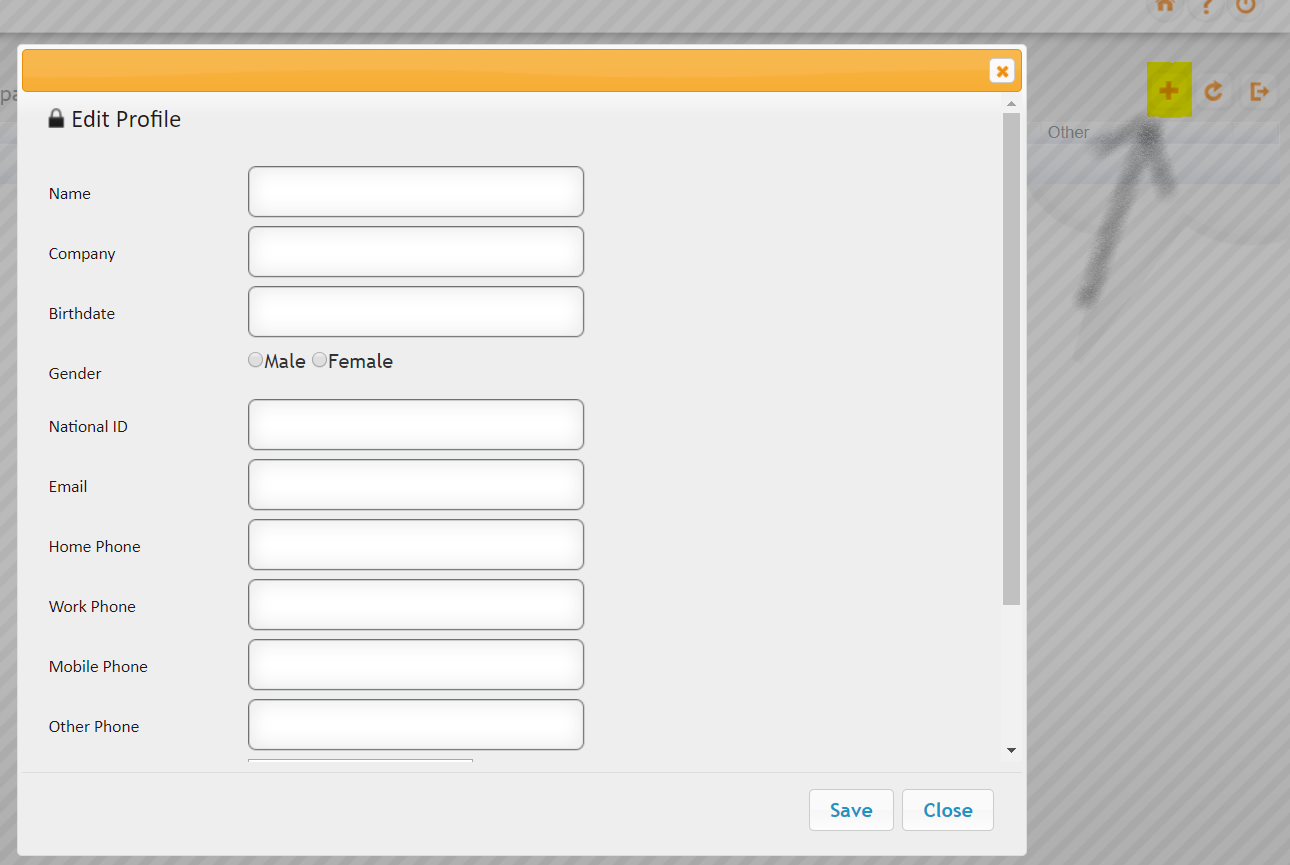This screenshot has width=1290, height=865.
Task: Click the scrollbar up arrow in dialog
Action: pyautogui.click(x=1011, y=104)
